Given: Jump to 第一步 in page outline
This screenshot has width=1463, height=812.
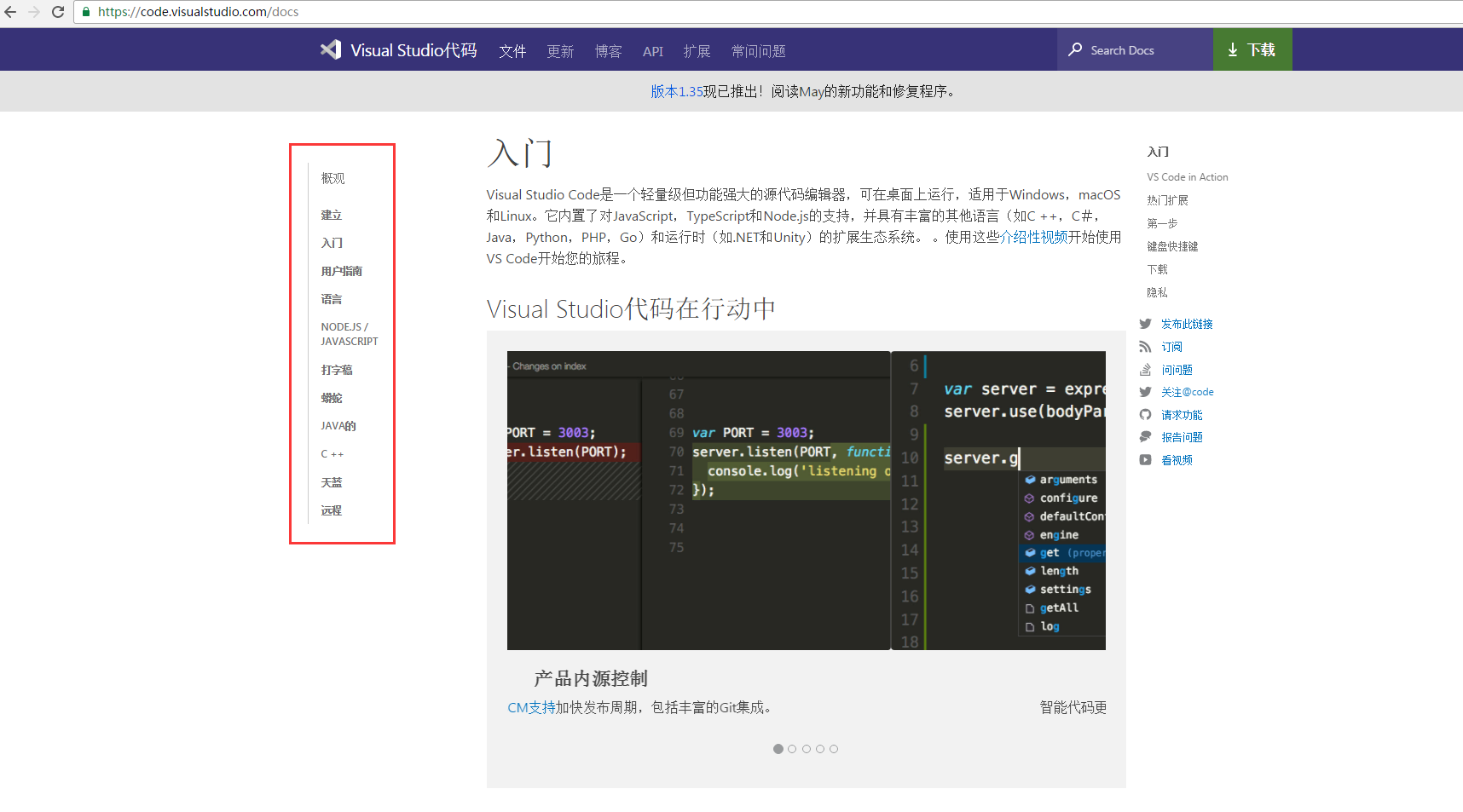Looking at the screenshot, I should (1162, 223).
